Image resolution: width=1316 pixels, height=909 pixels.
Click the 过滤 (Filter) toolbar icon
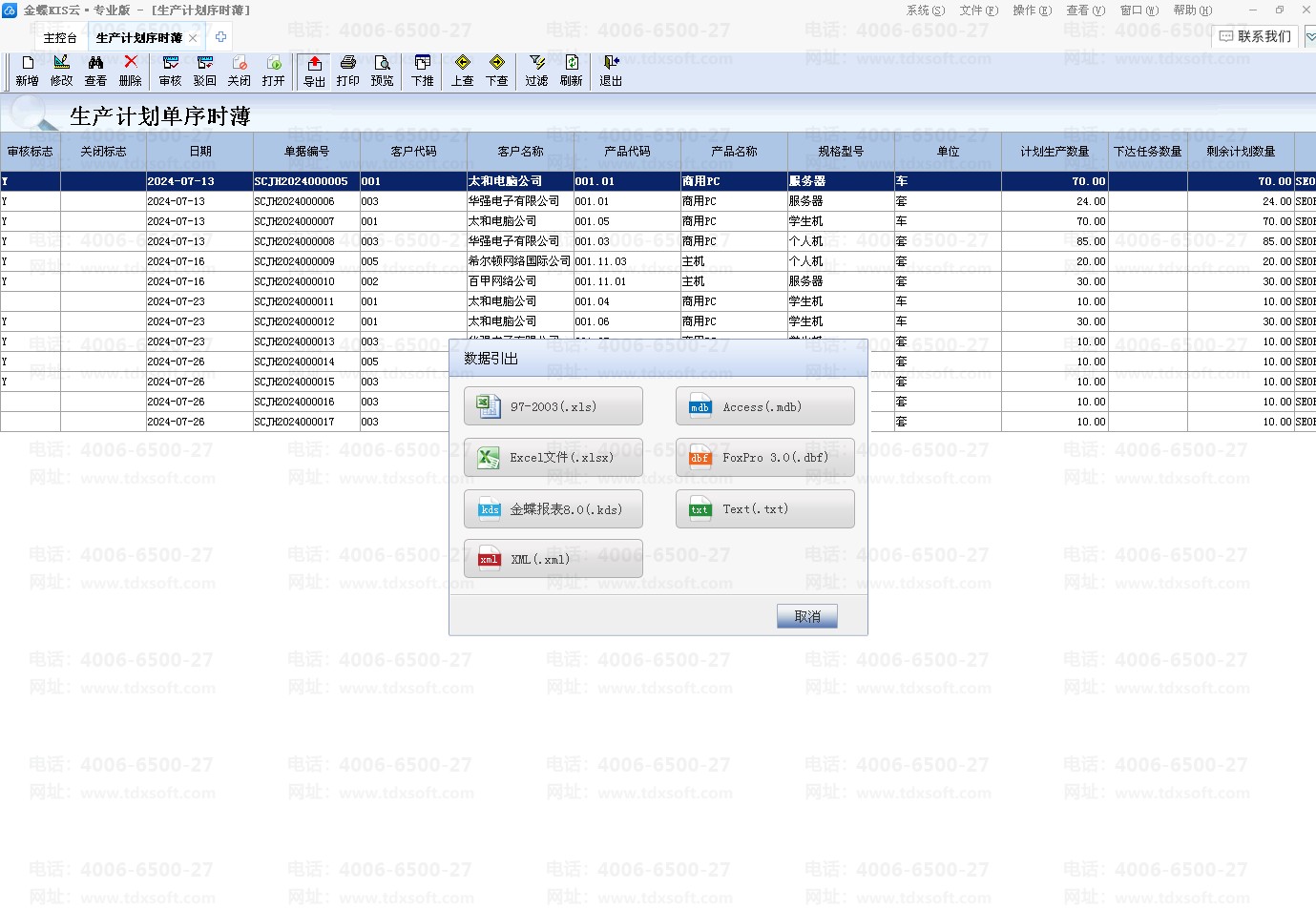537,72
